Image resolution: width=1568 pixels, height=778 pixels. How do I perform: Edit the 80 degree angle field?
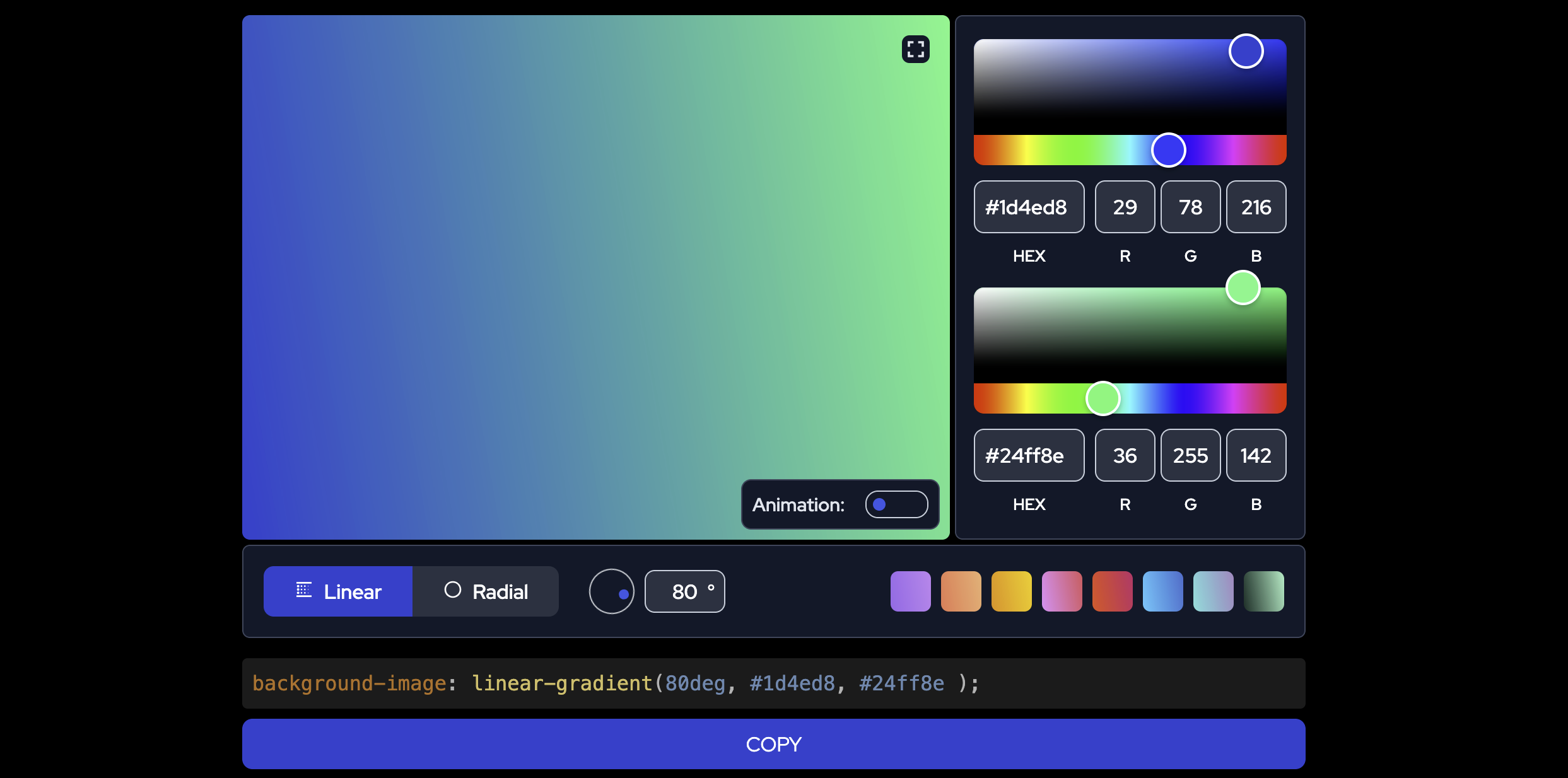coord(684,591)
